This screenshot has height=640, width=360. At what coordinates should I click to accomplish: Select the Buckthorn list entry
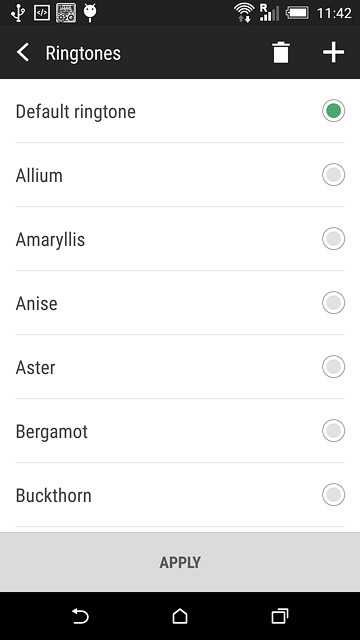[180, 495]
